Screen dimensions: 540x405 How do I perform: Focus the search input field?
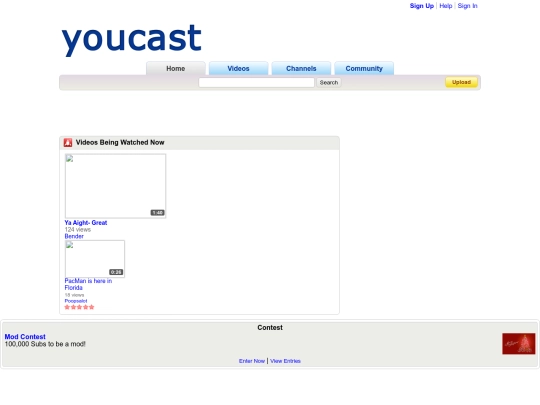point(257,82)
